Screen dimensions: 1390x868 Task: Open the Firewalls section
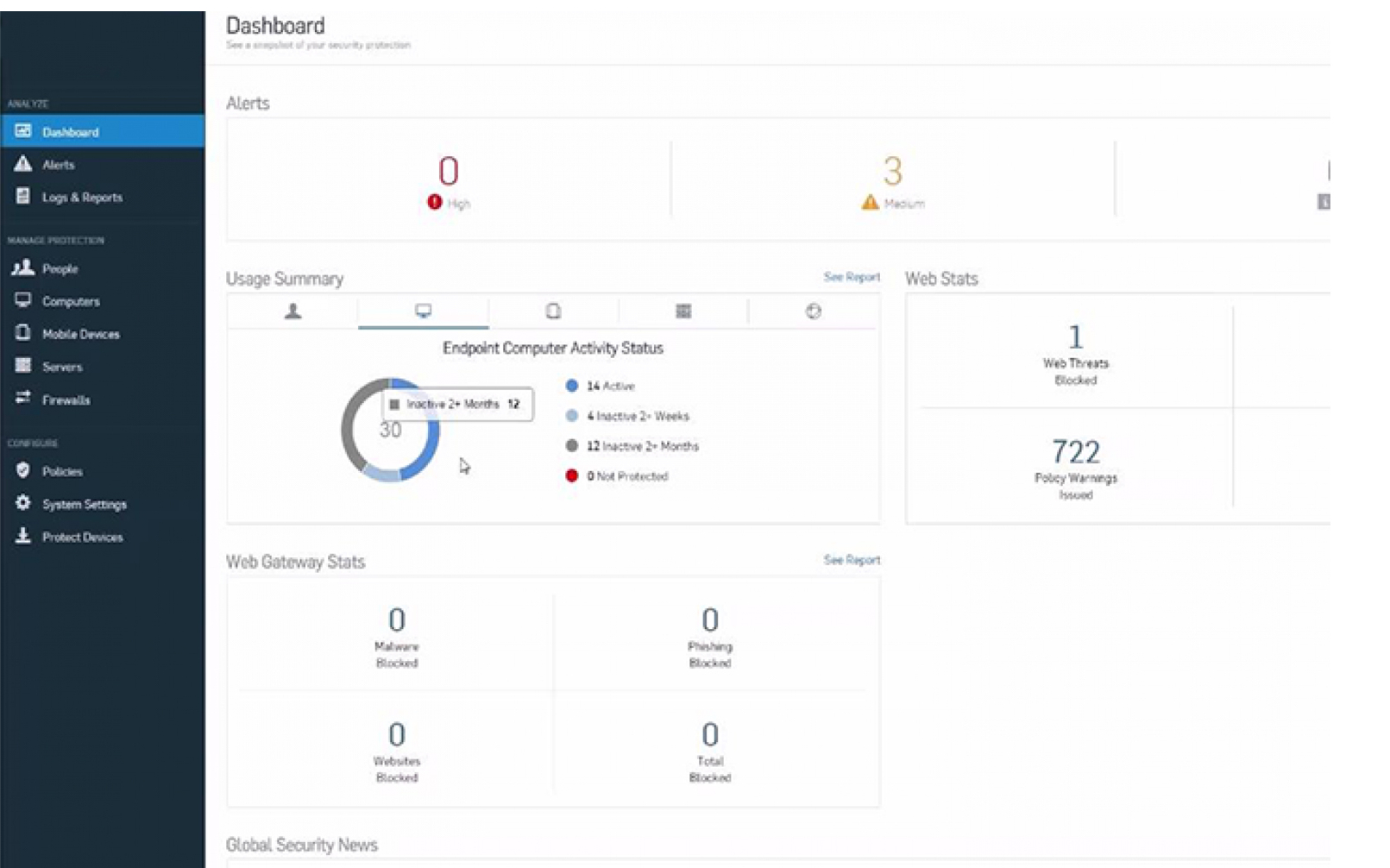pyautogui.click(x=66, y=399)
